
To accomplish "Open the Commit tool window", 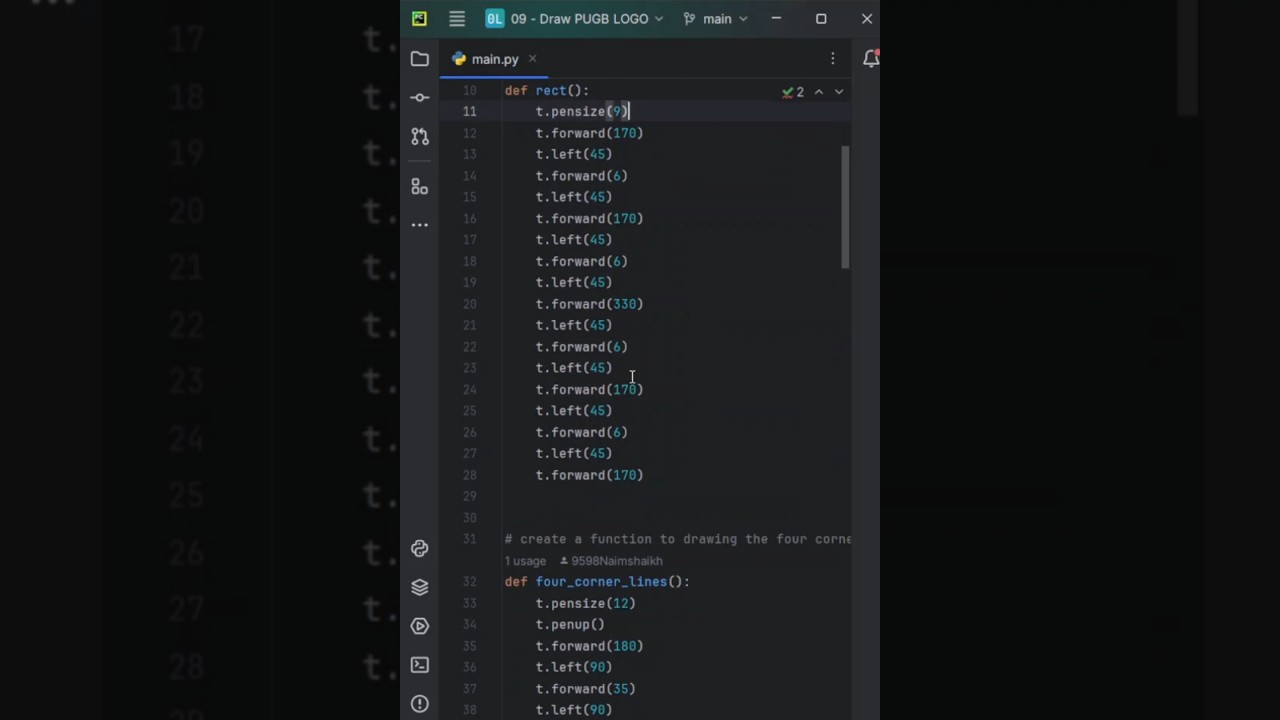I will coord(420,97).
